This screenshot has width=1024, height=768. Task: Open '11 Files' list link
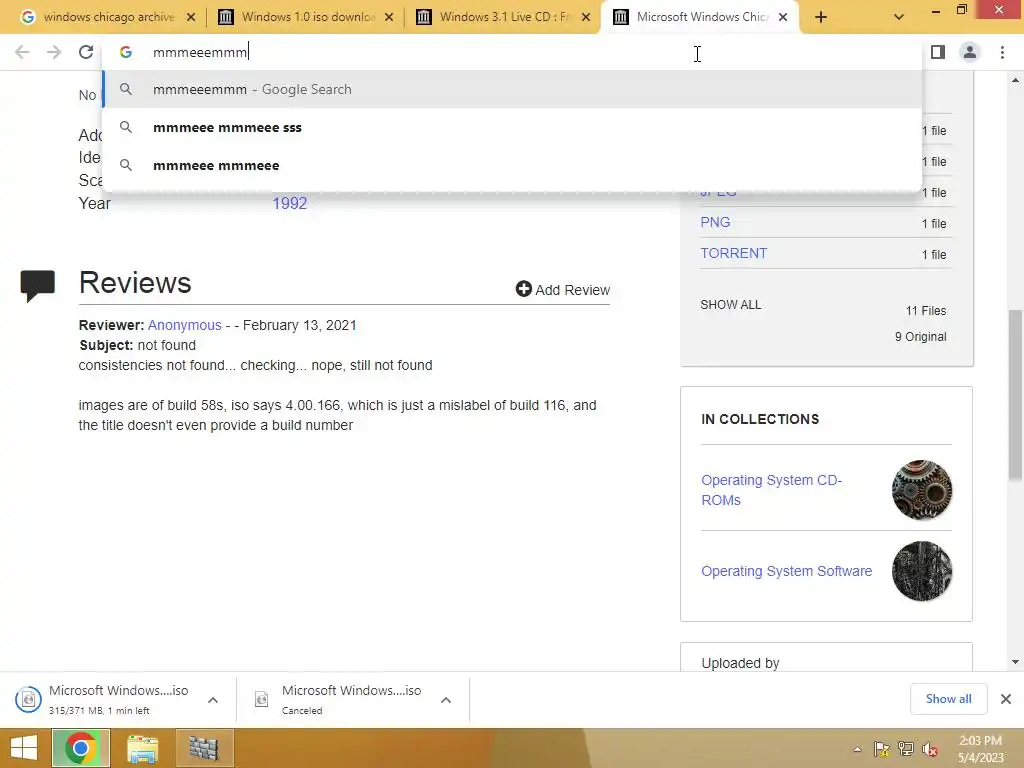click(x=925, y=311)
